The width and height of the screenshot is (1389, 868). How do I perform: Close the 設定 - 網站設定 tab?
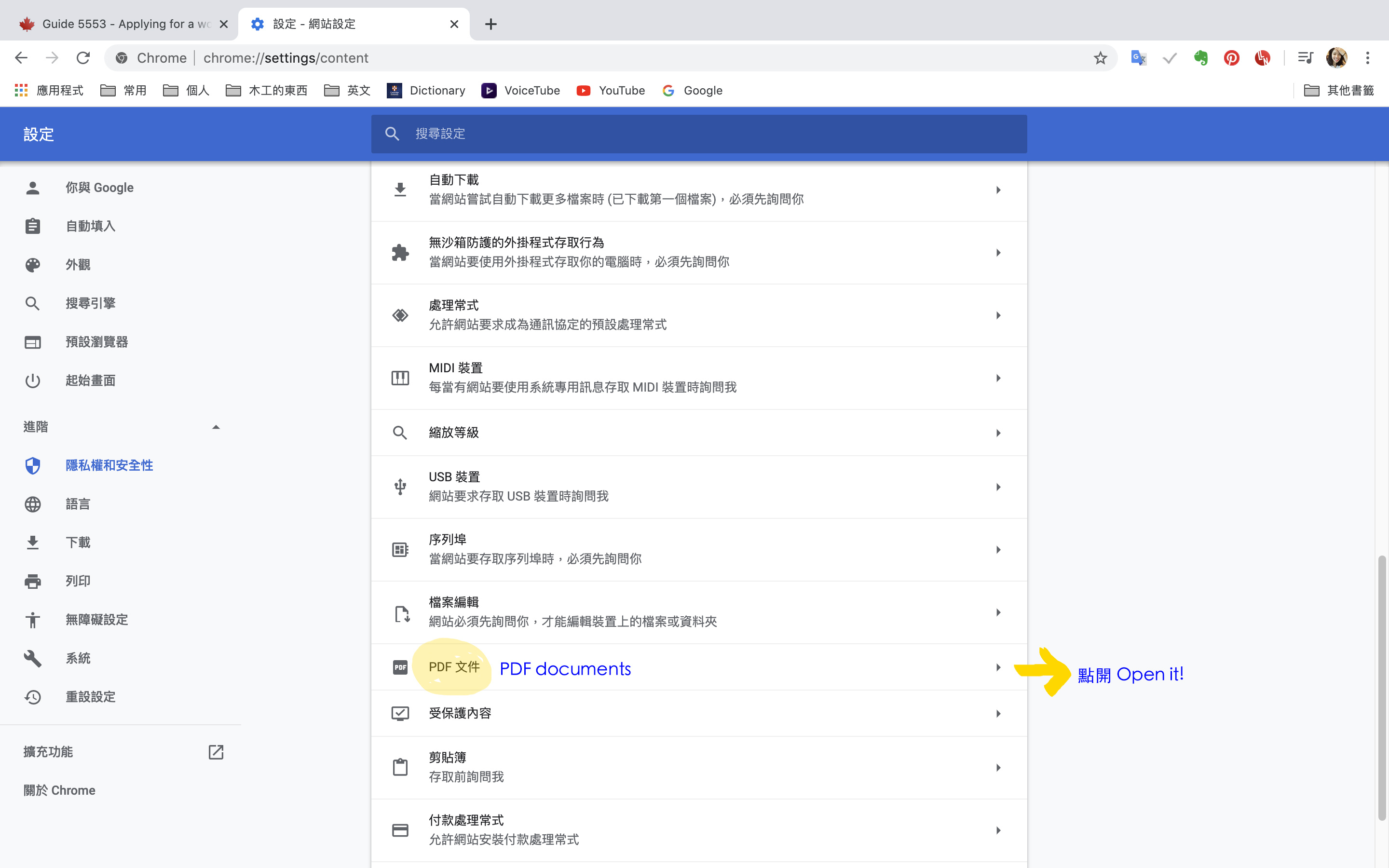[x=454, y=24]
